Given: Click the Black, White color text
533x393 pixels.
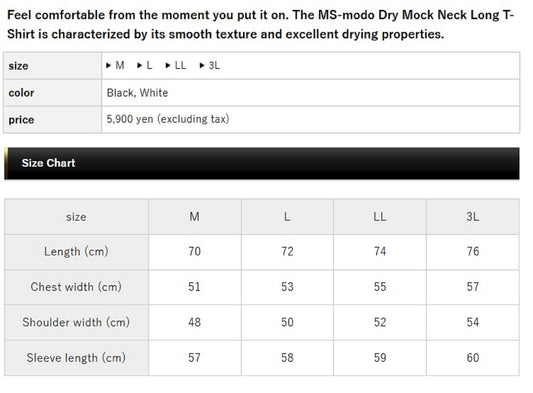Looking at the screenshot, I should tap(137, 93).
